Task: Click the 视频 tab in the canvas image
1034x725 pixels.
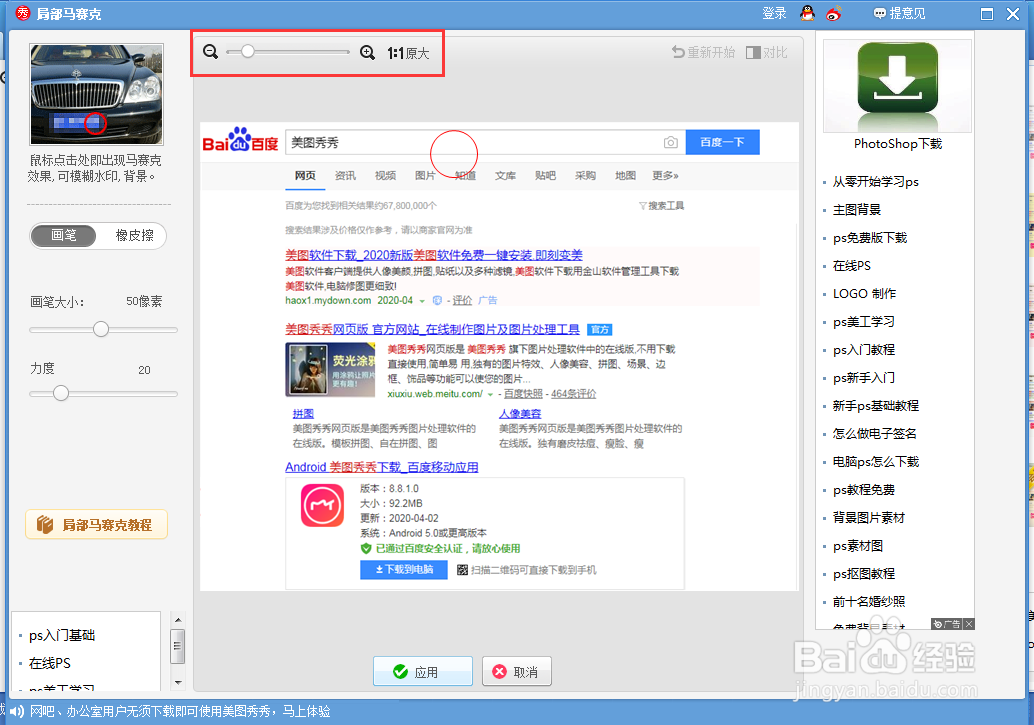Action: (x=385, y=175)
